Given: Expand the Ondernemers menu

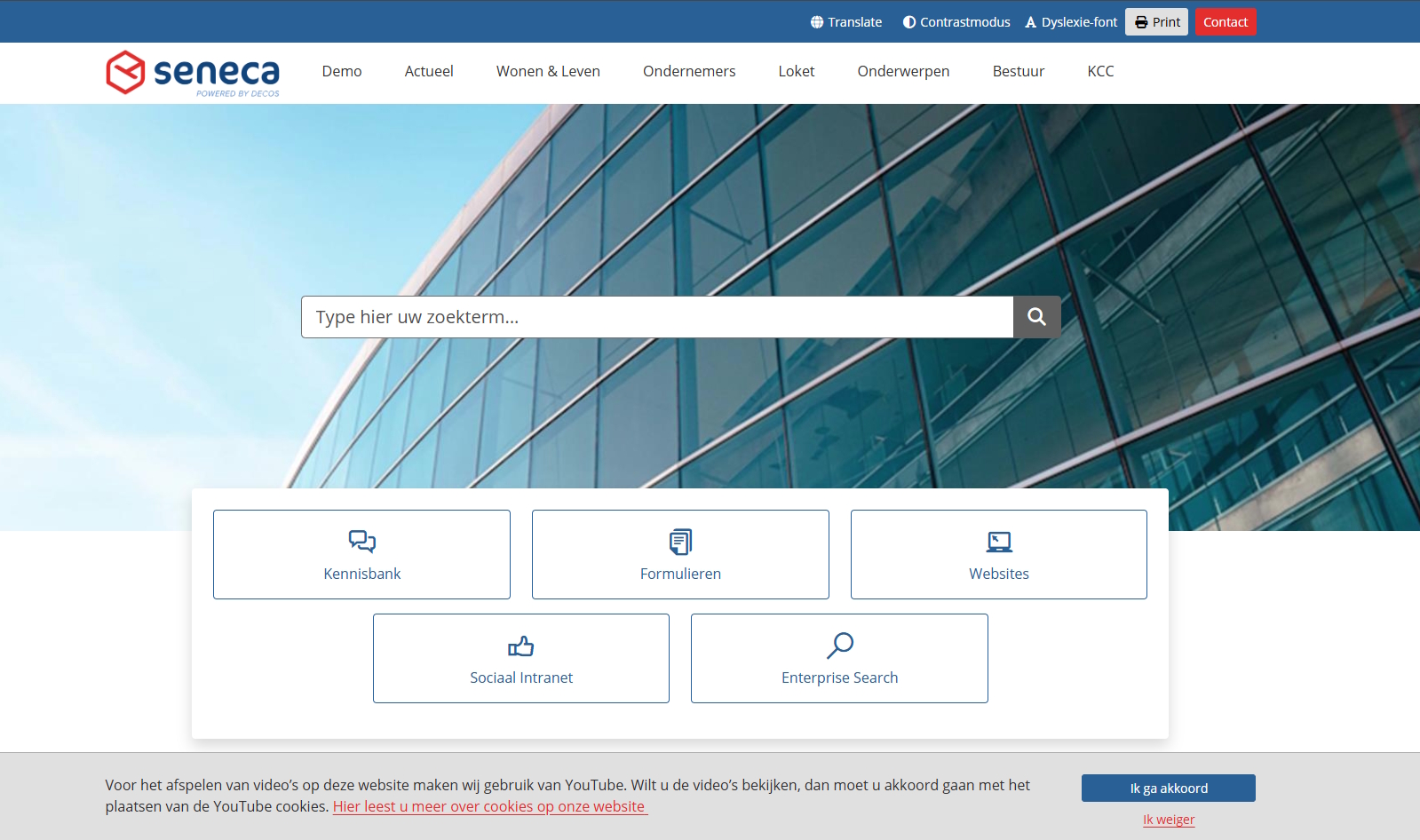Looking at the screenshot, I should [689, 72].
